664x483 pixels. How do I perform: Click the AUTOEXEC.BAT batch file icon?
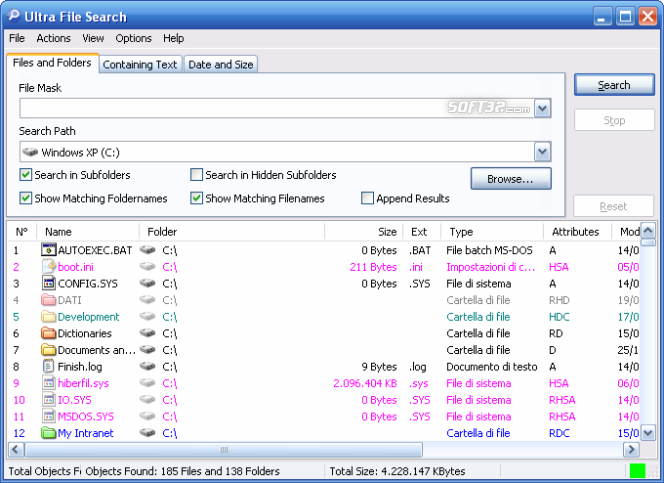pyautogui.click(x=49, y=250)
